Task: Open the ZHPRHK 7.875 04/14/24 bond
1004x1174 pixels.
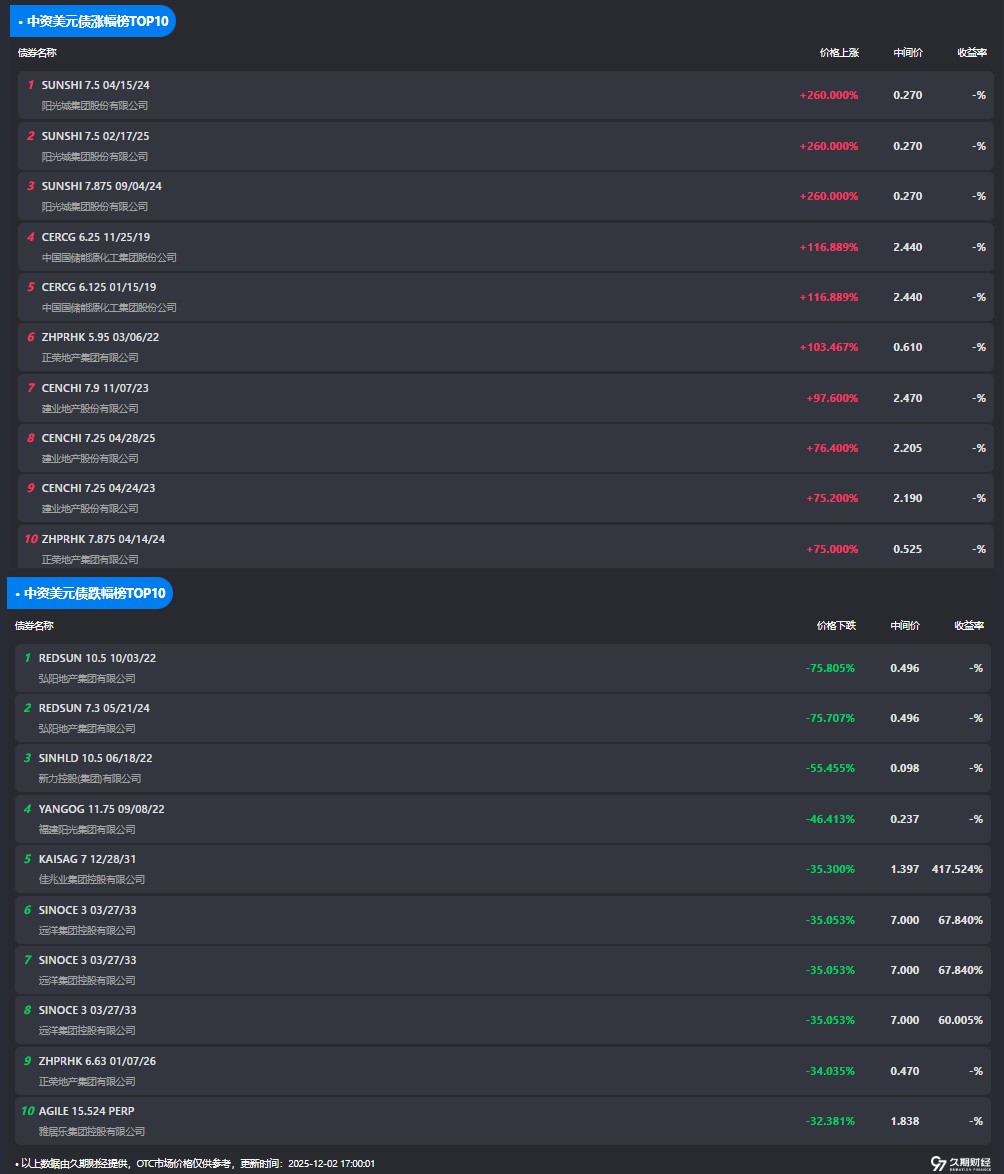Action: (x=103, y=539)
